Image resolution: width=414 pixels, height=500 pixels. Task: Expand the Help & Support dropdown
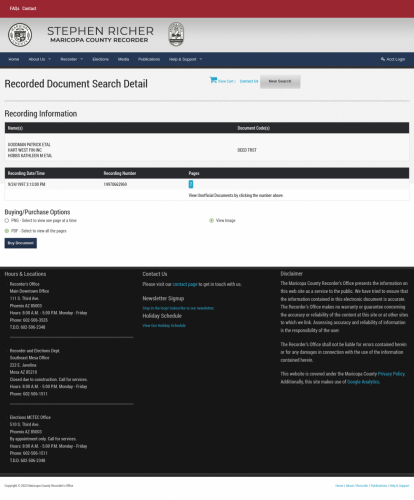pyautogui.click(x=185, y=59)
